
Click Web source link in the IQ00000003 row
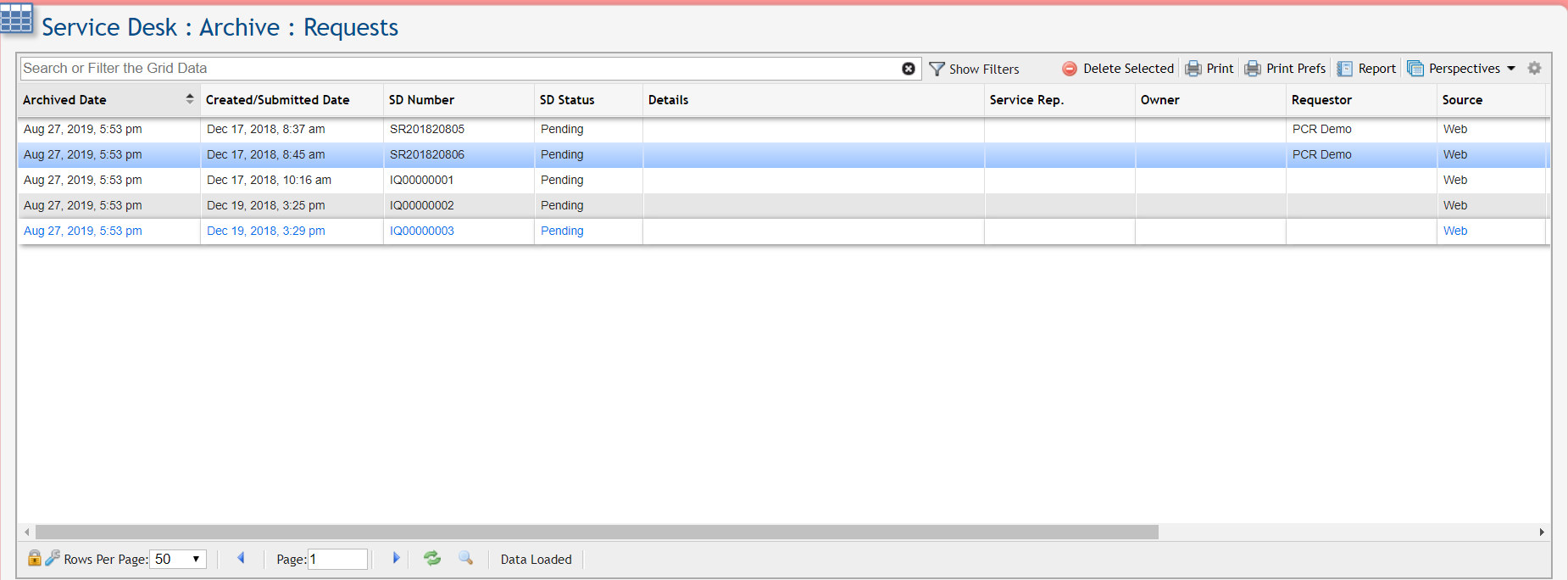[1454, 231]
